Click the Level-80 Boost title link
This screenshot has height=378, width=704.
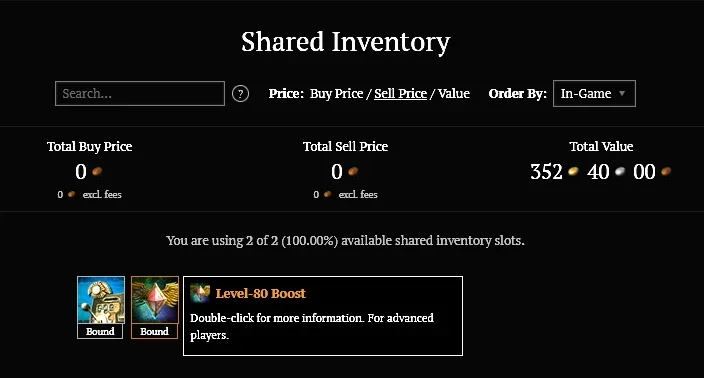pos(260,294)
